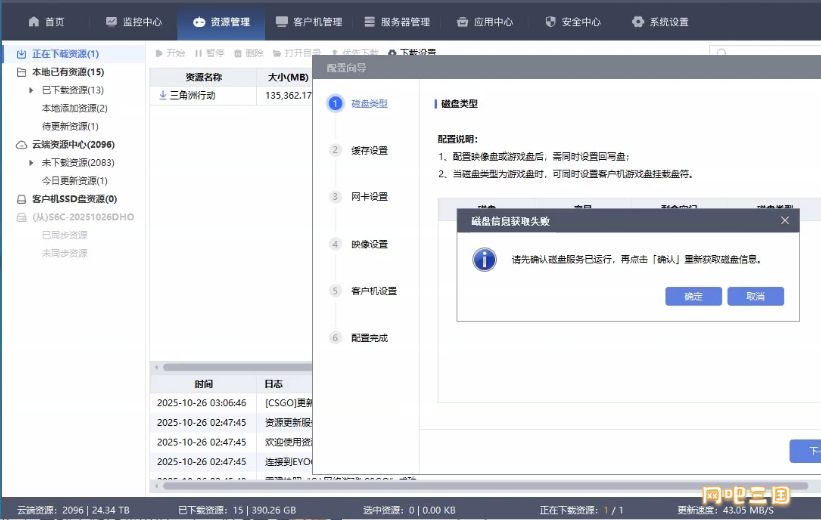Click 取消 in the error dialog

(x=756, y=296)
